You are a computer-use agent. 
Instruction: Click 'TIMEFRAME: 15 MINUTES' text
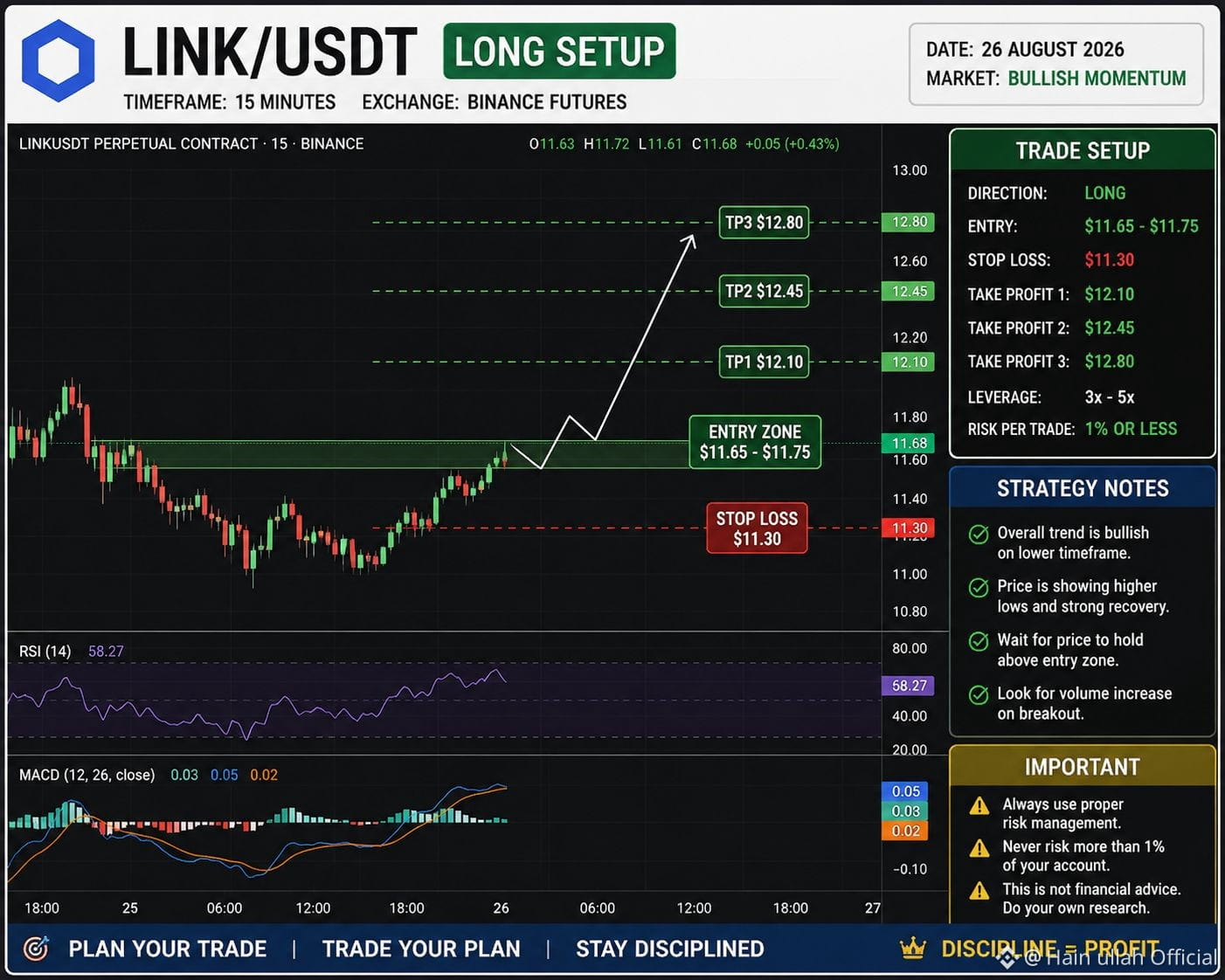[230, 102]
